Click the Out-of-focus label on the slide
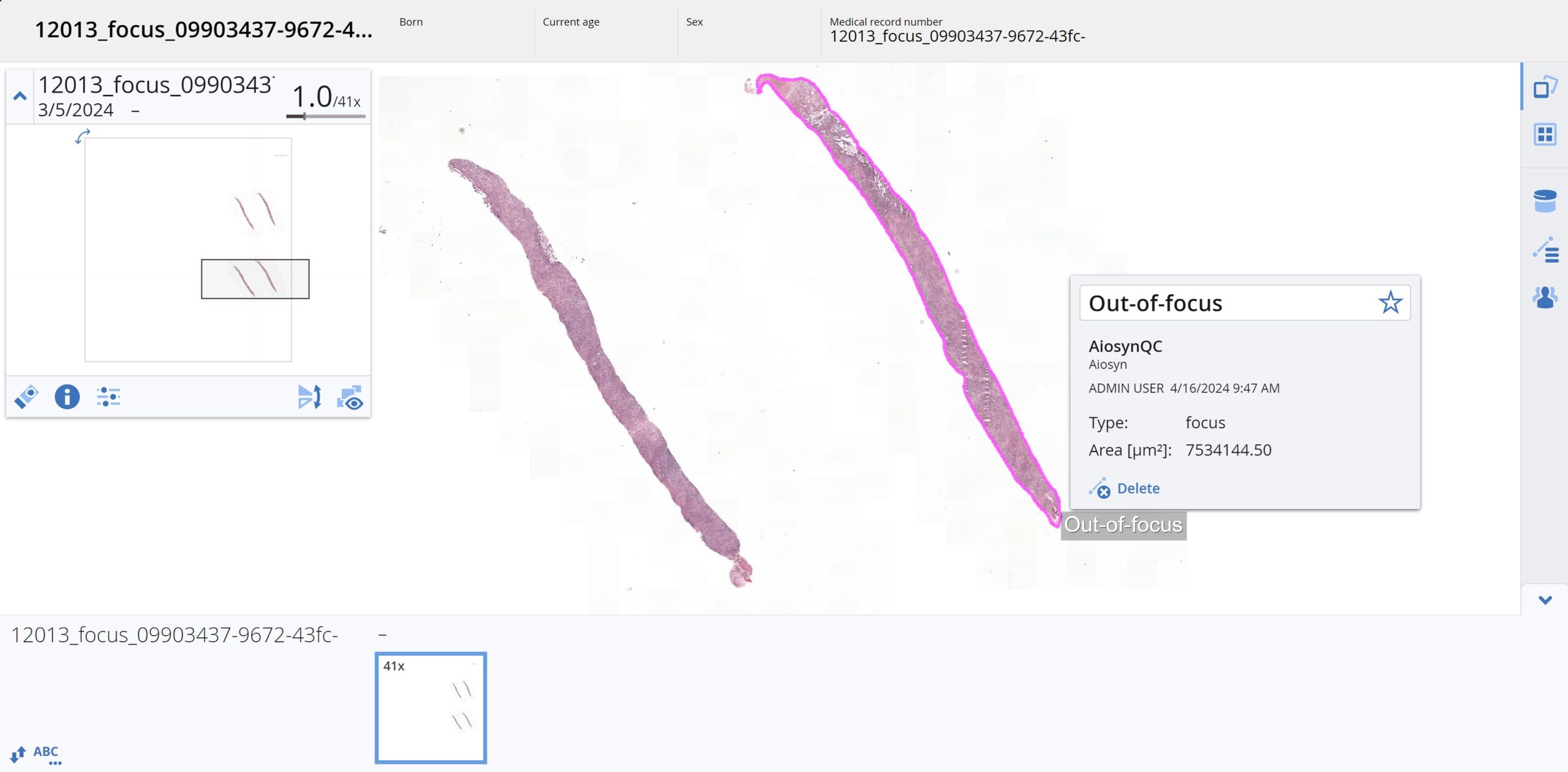 [x=1123, y=525]
